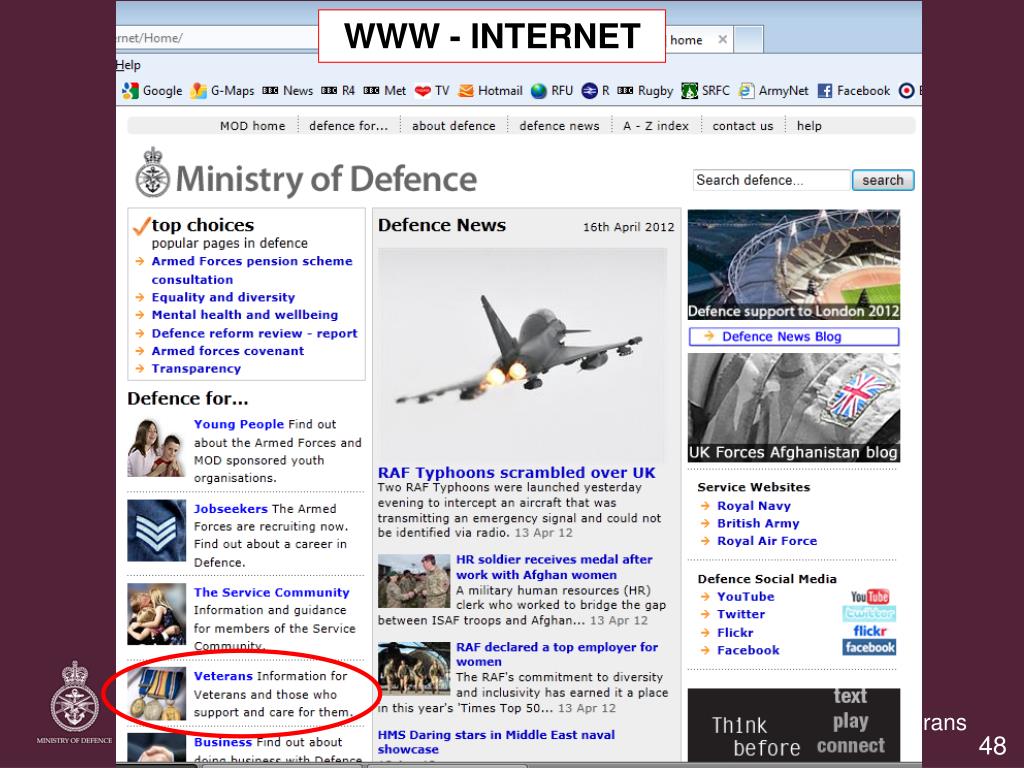
Task: Open Equality and diversity link
Action: click(223, 297)
